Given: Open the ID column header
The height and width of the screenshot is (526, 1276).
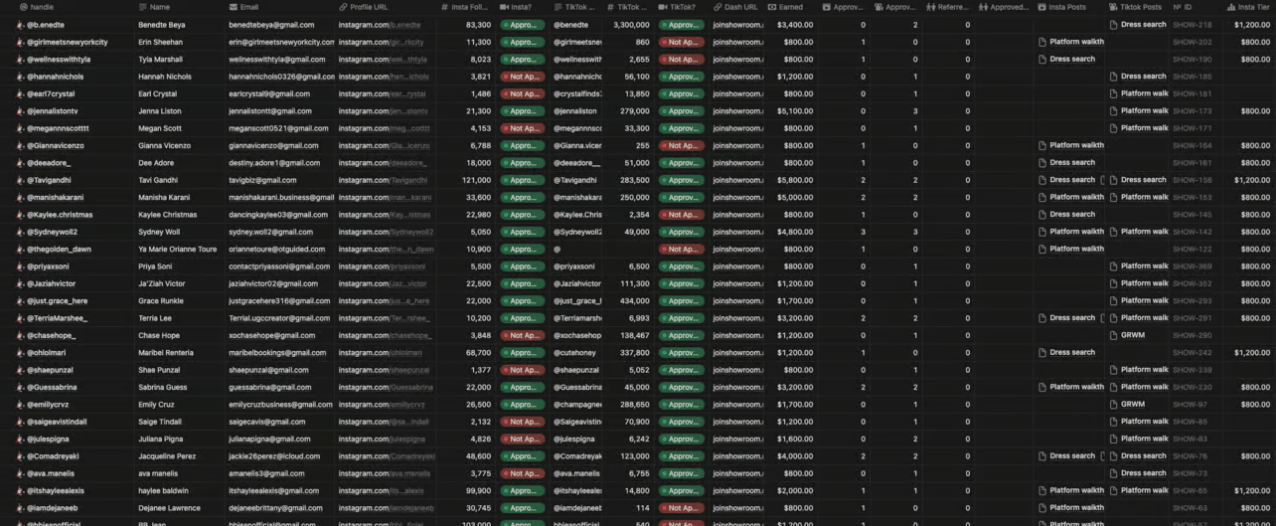Looking at the screenshot, I should coord(1184,7).
